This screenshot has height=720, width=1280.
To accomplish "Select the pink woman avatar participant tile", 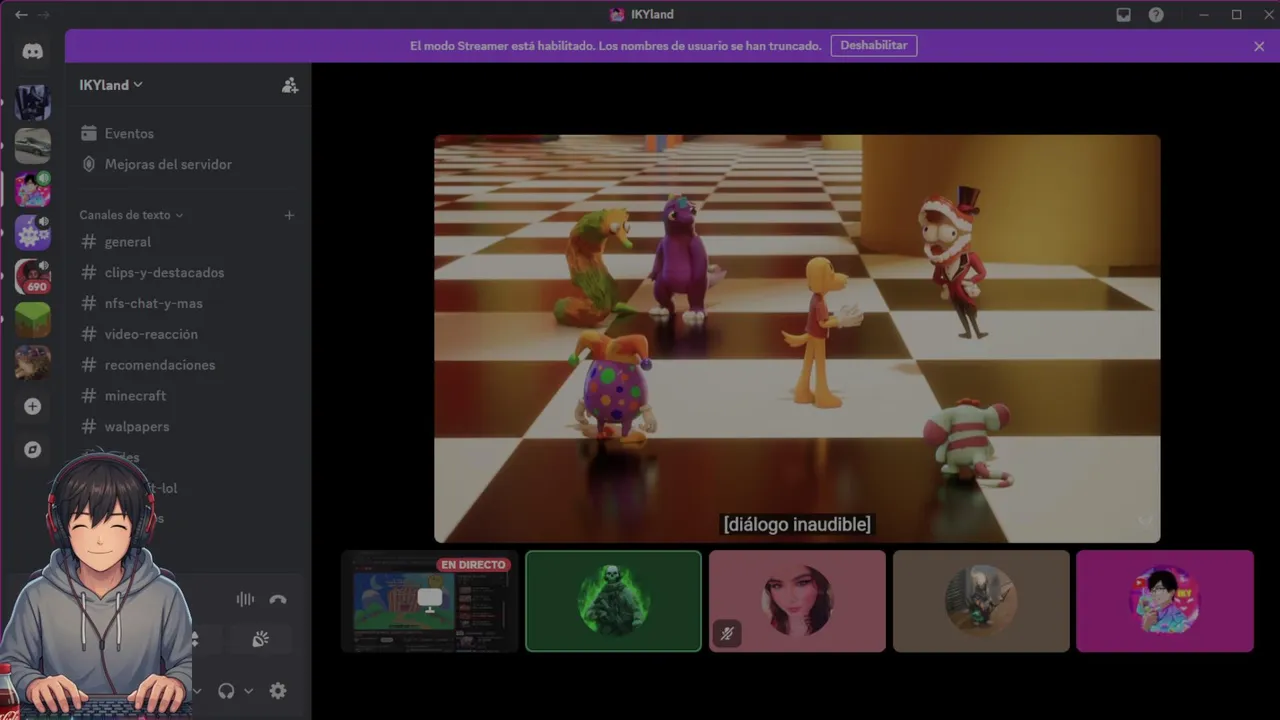I will click(797, 601).
